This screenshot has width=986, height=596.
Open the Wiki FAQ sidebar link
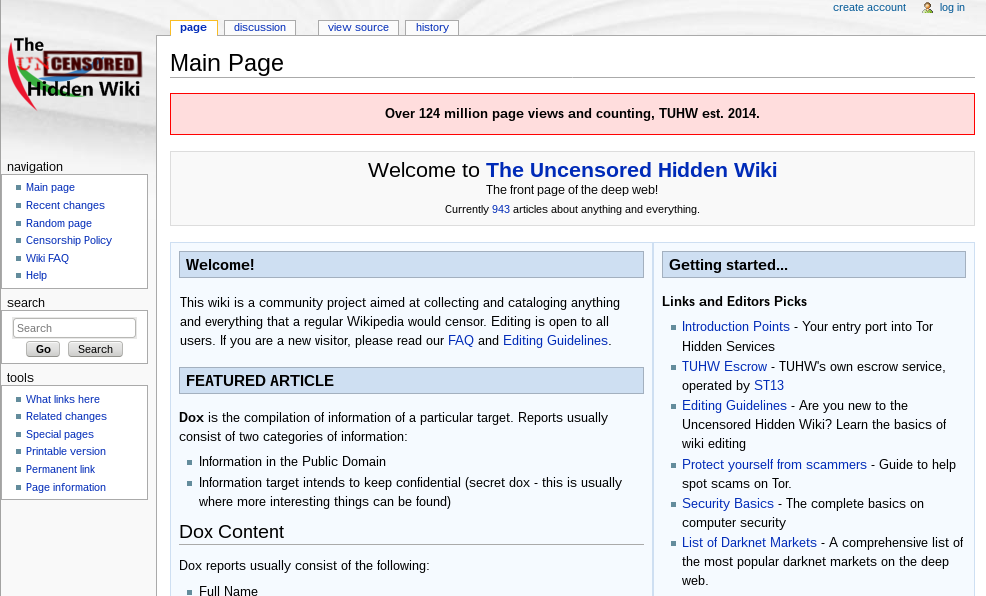(47, 258)
